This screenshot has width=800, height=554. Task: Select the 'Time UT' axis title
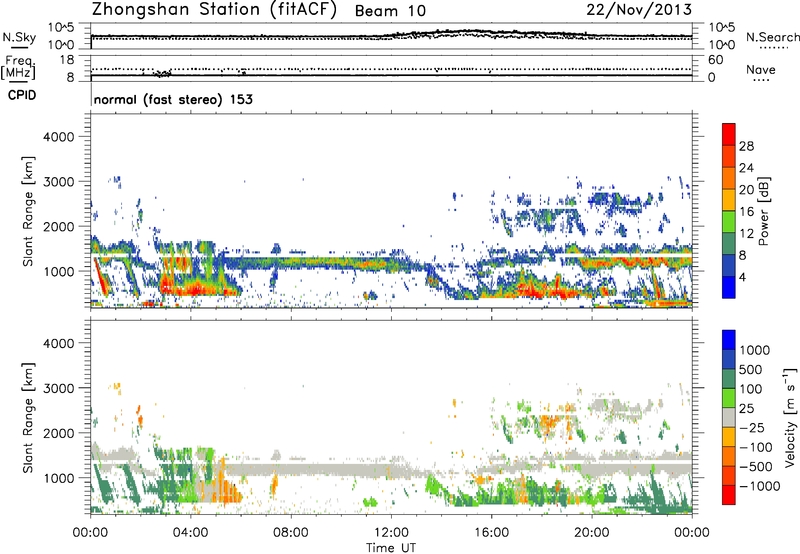click(391, 548)
